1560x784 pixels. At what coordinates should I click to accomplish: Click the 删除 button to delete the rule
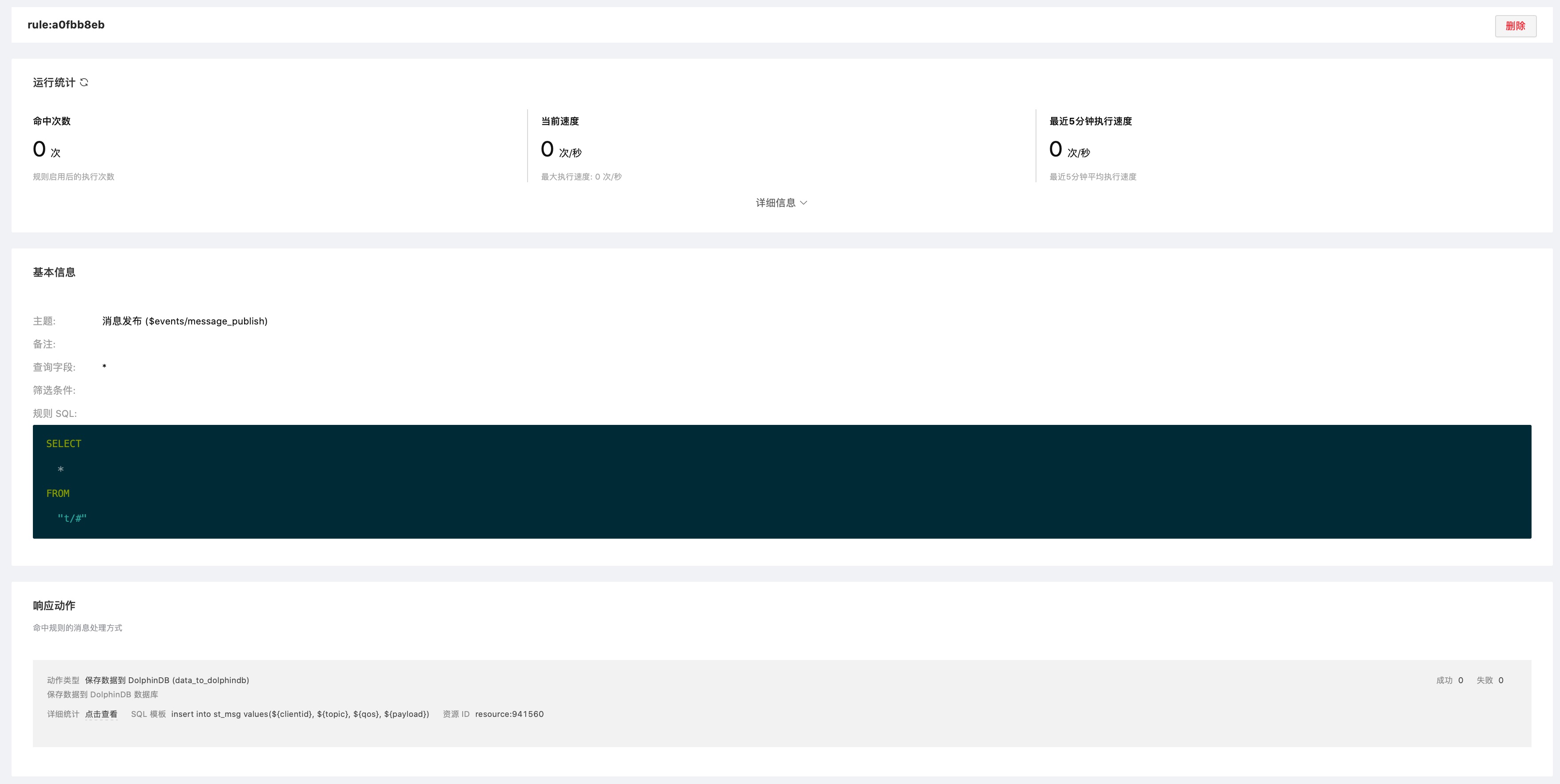pos(1515,25)
